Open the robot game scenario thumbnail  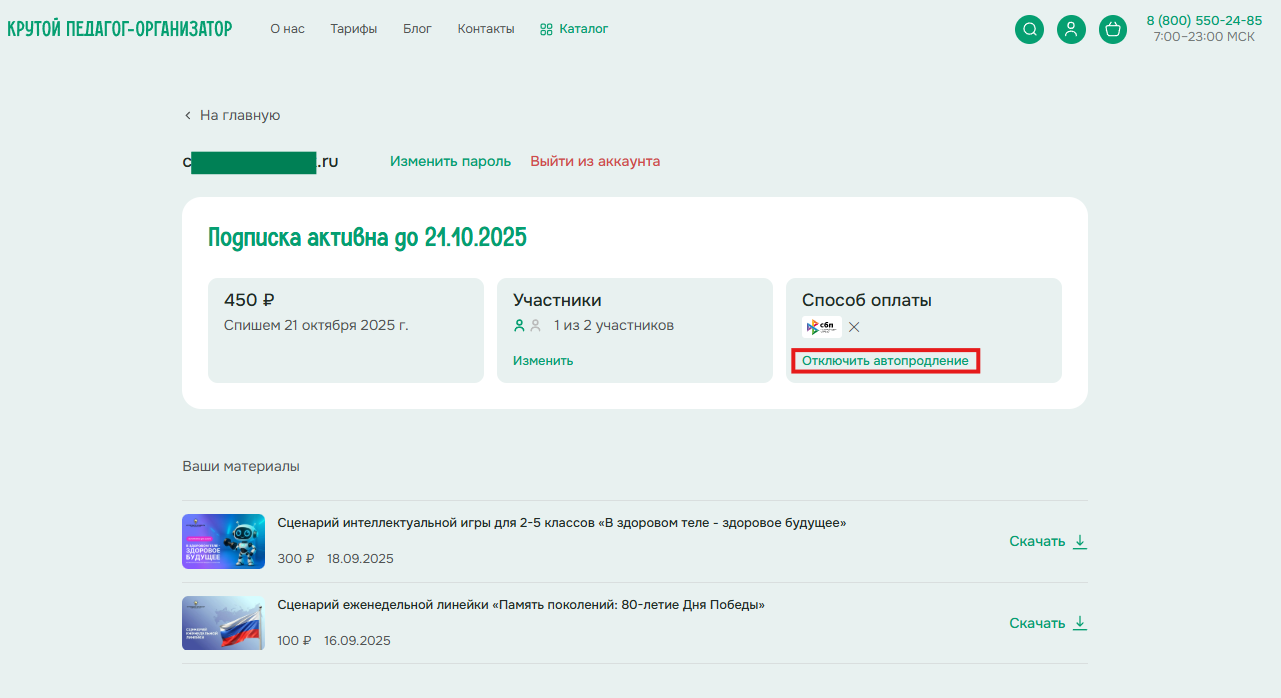tap(223, 541)
